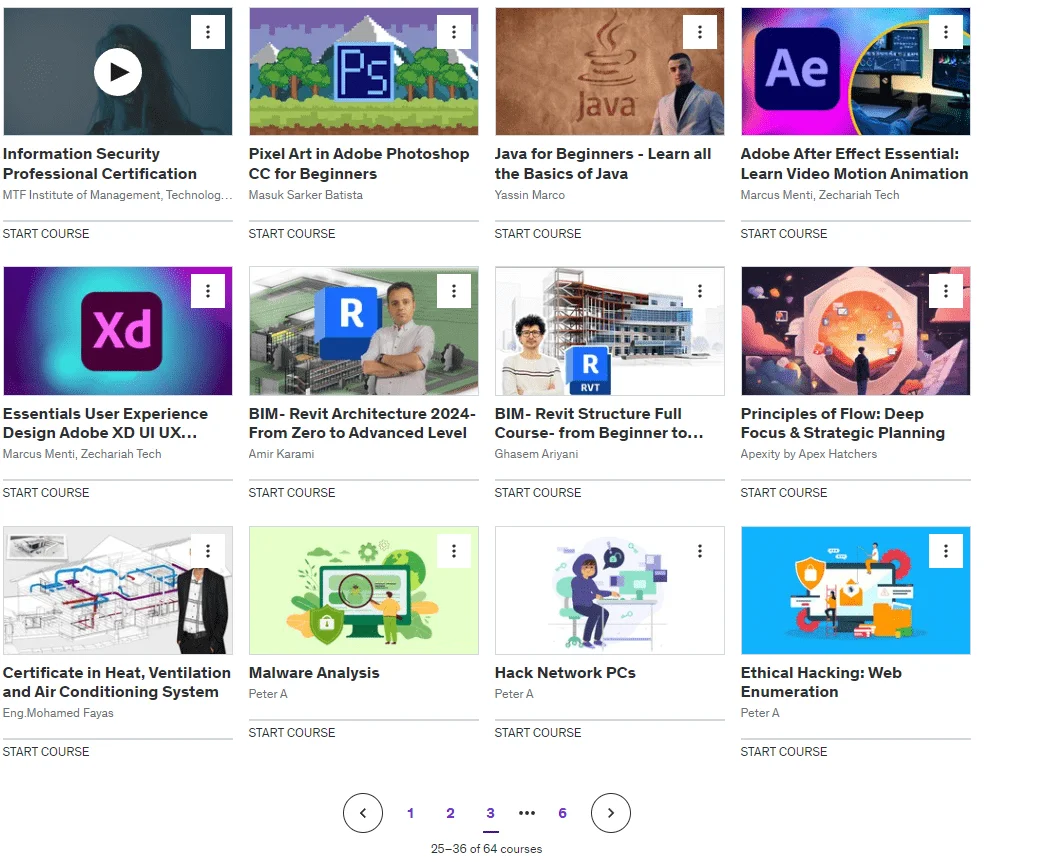Select current page 3 in pagination

click(x=491, y=813)
